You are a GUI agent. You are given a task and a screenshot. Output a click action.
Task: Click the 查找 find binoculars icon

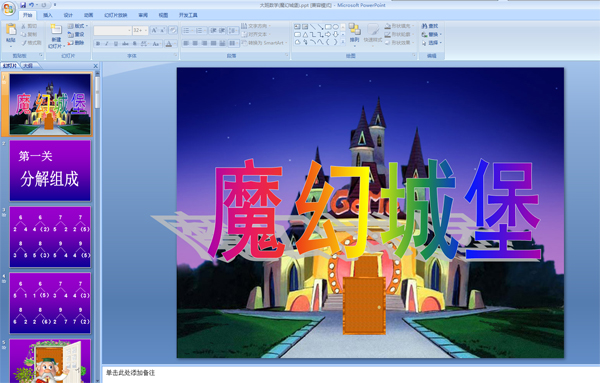click(x=424, y=26)
